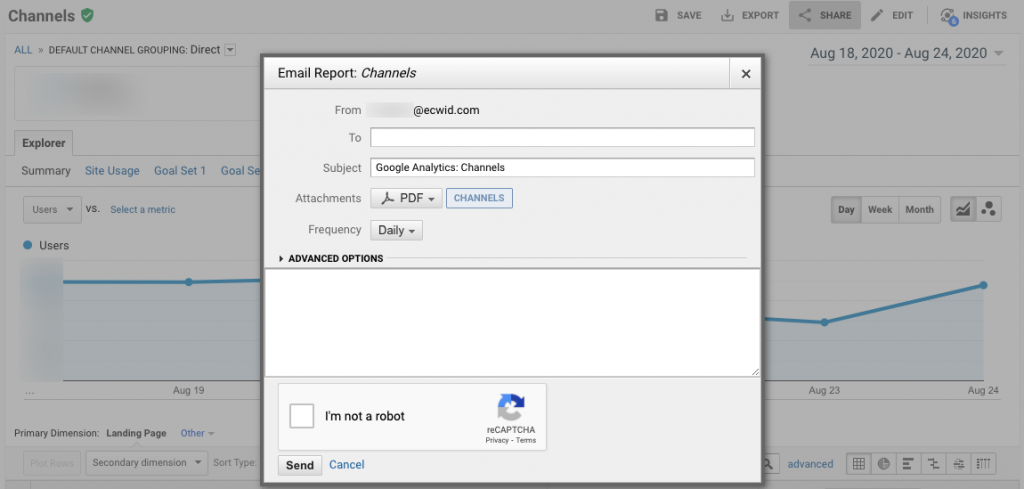1024x489 pixels.
Task: Click the PDF file-type icon in Attachments
Action: pos(388,198)
